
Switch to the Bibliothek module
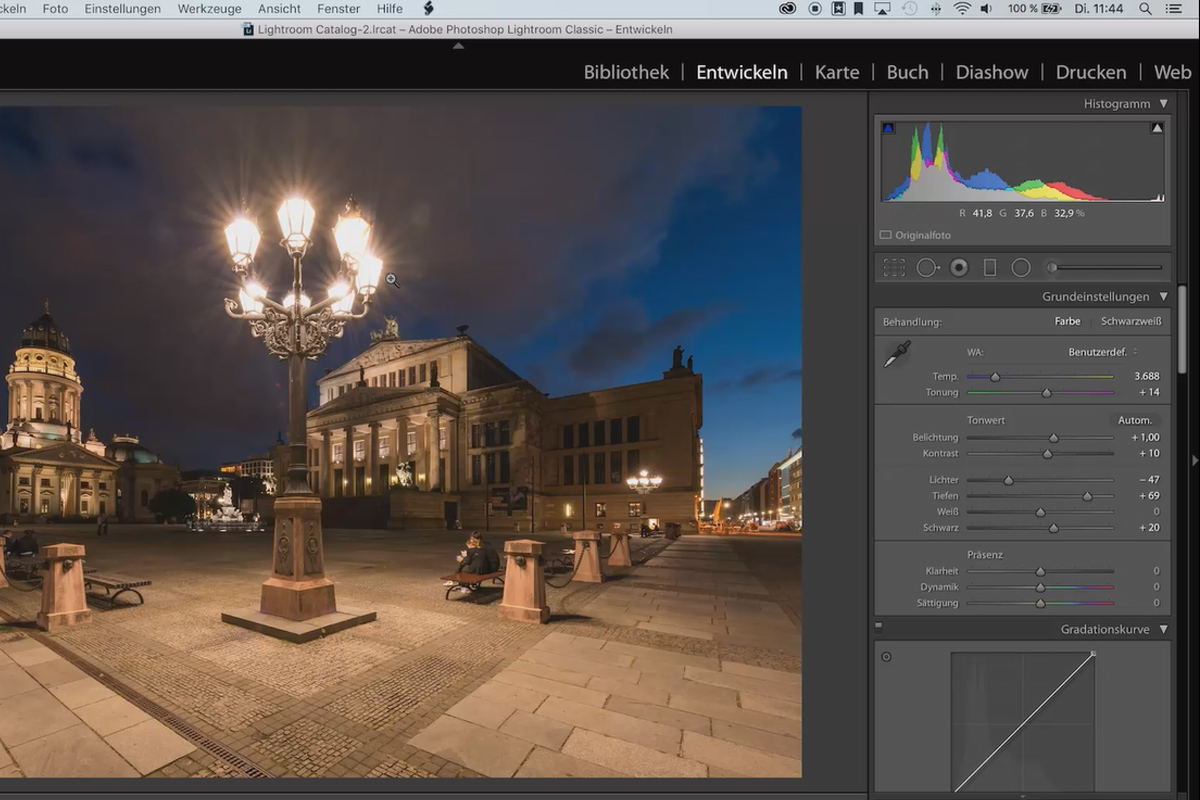[626, 72]
